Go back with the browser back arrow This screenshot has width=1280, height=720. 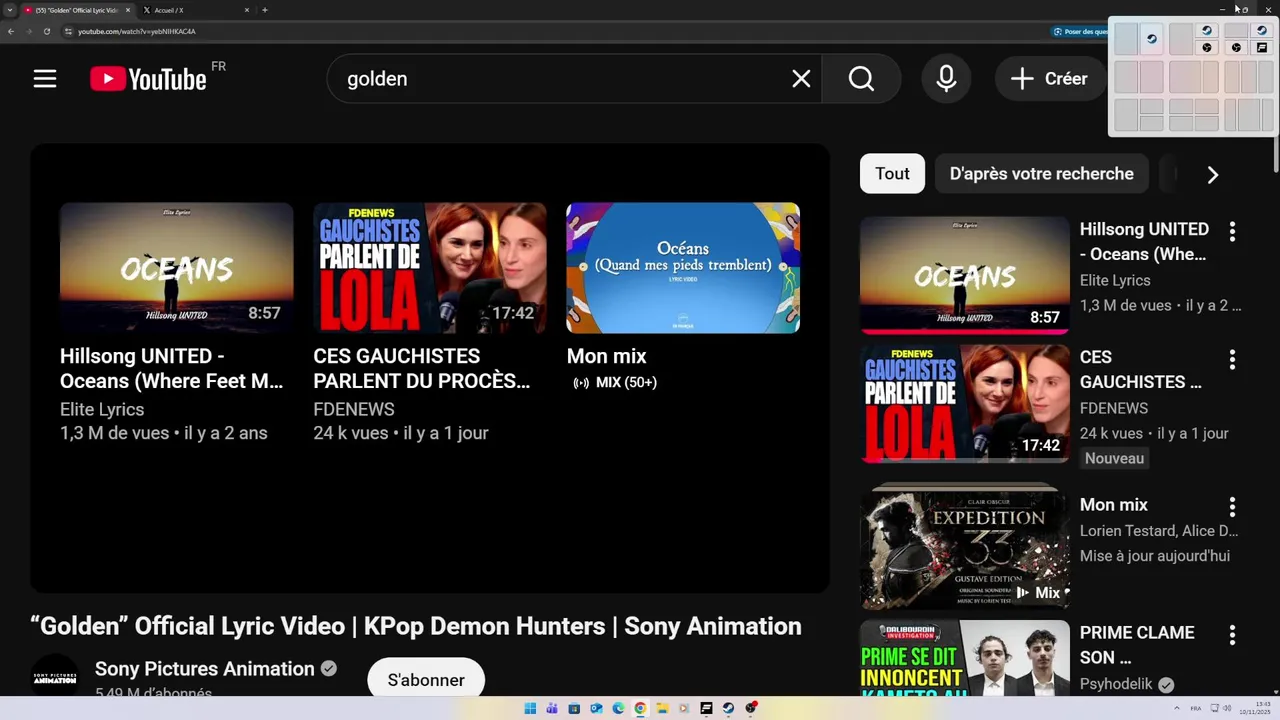[x=11, y=31]
